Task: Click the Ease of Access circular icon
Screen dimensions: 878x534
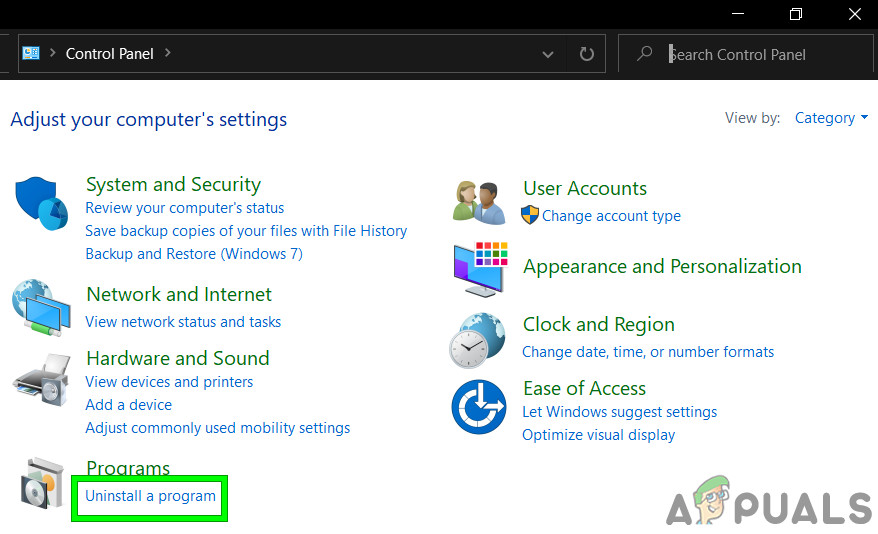Action: pos(479,407)
